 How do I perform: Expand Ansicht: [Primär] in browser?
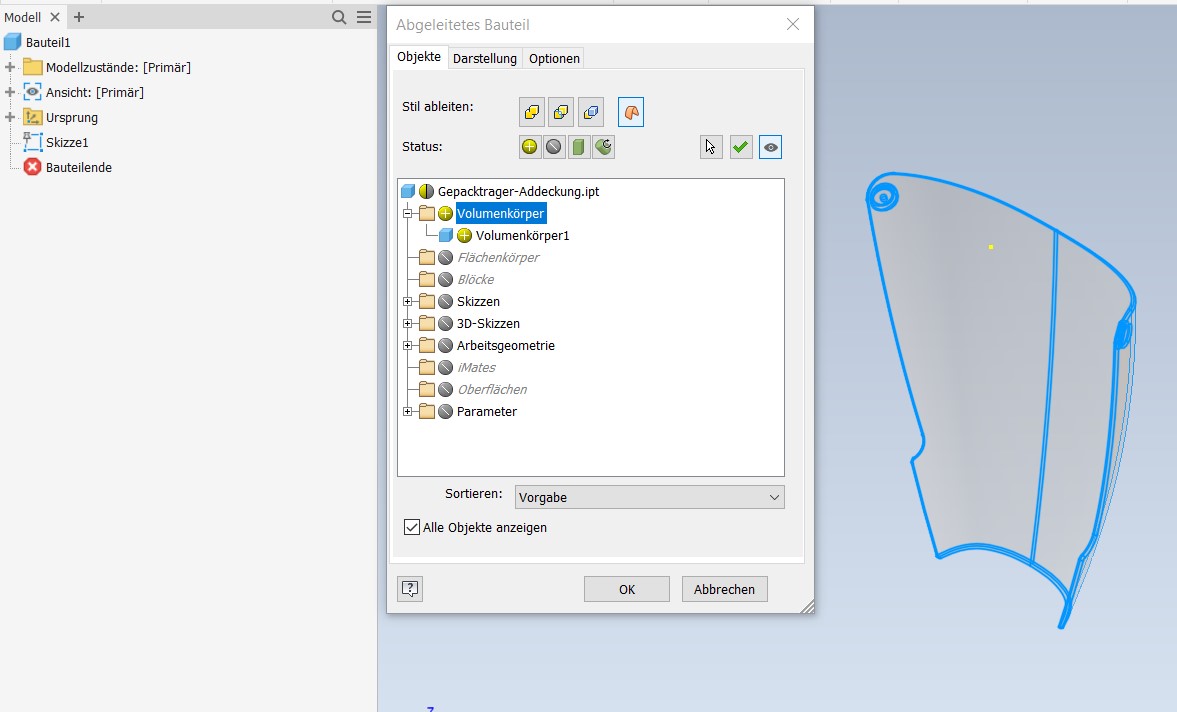[10, 92]
